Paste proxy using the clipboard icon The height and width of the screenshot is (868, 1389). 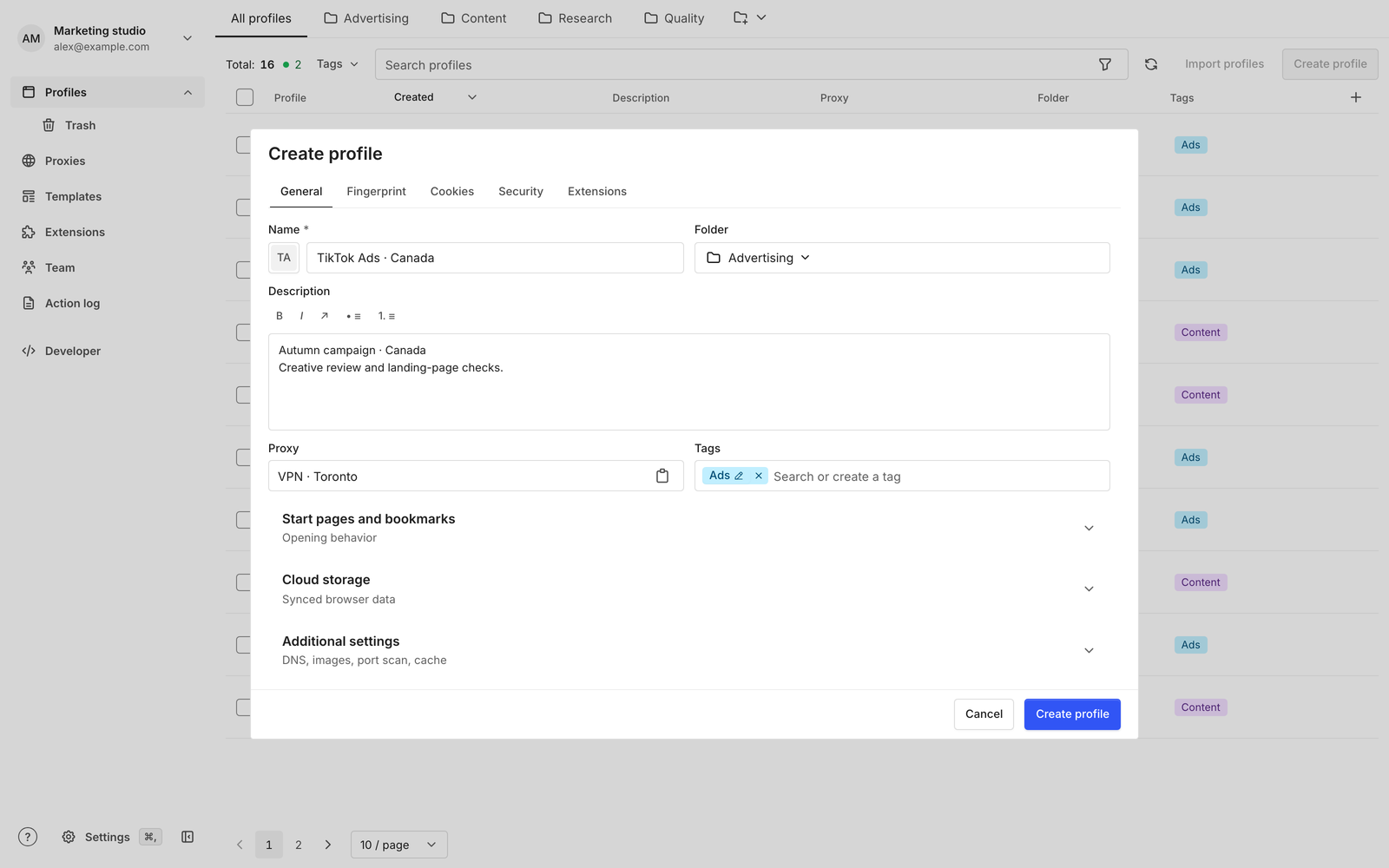(x=662, y=476)
